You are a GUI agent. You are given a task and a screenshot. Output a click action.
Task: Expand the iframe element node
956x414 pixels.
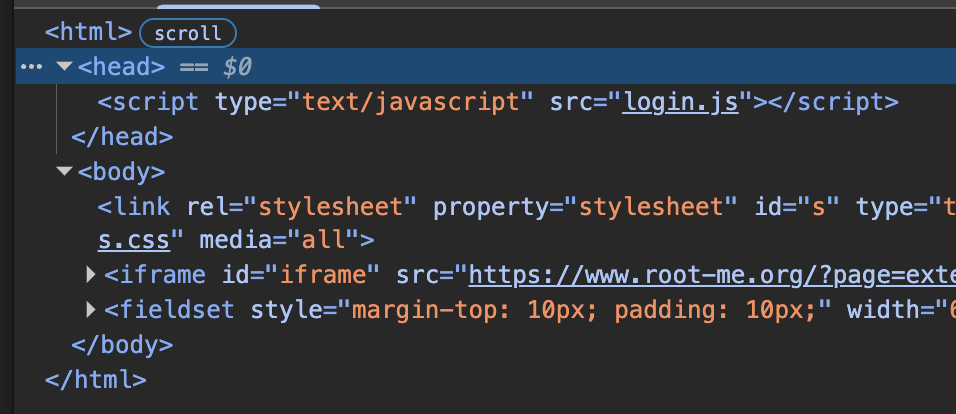[91, 275]
